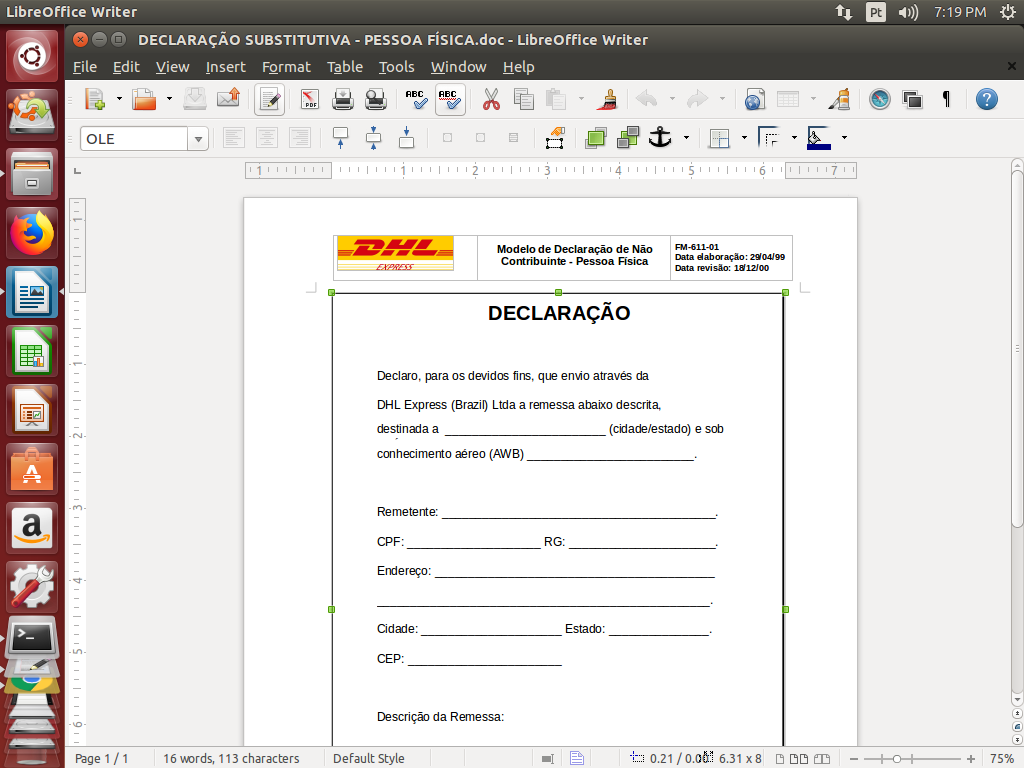The image size is (1024, 768).
Task: Open the Format menu
Action: [x=286, y=67]
